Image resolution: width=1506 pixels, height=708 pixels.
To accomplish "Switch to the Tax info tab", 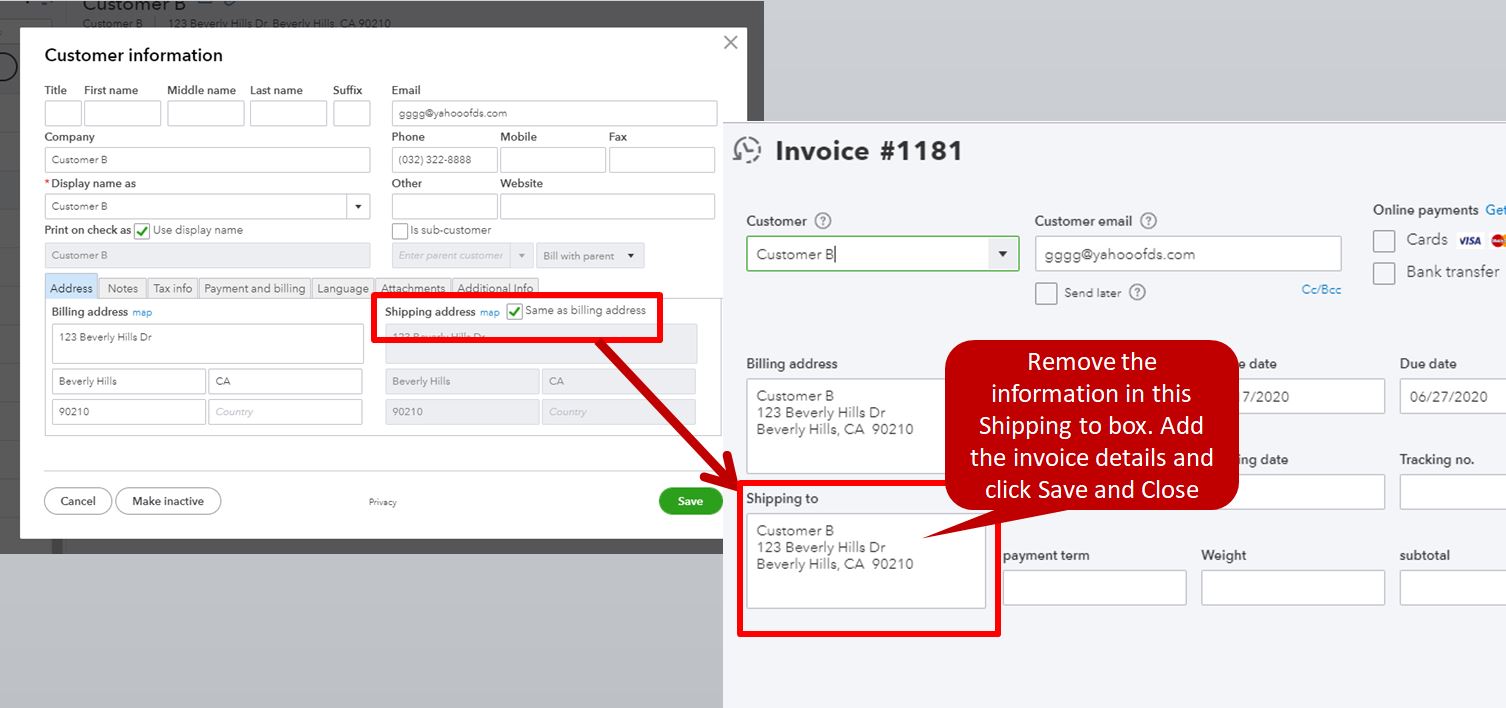I will pos(172,288).
